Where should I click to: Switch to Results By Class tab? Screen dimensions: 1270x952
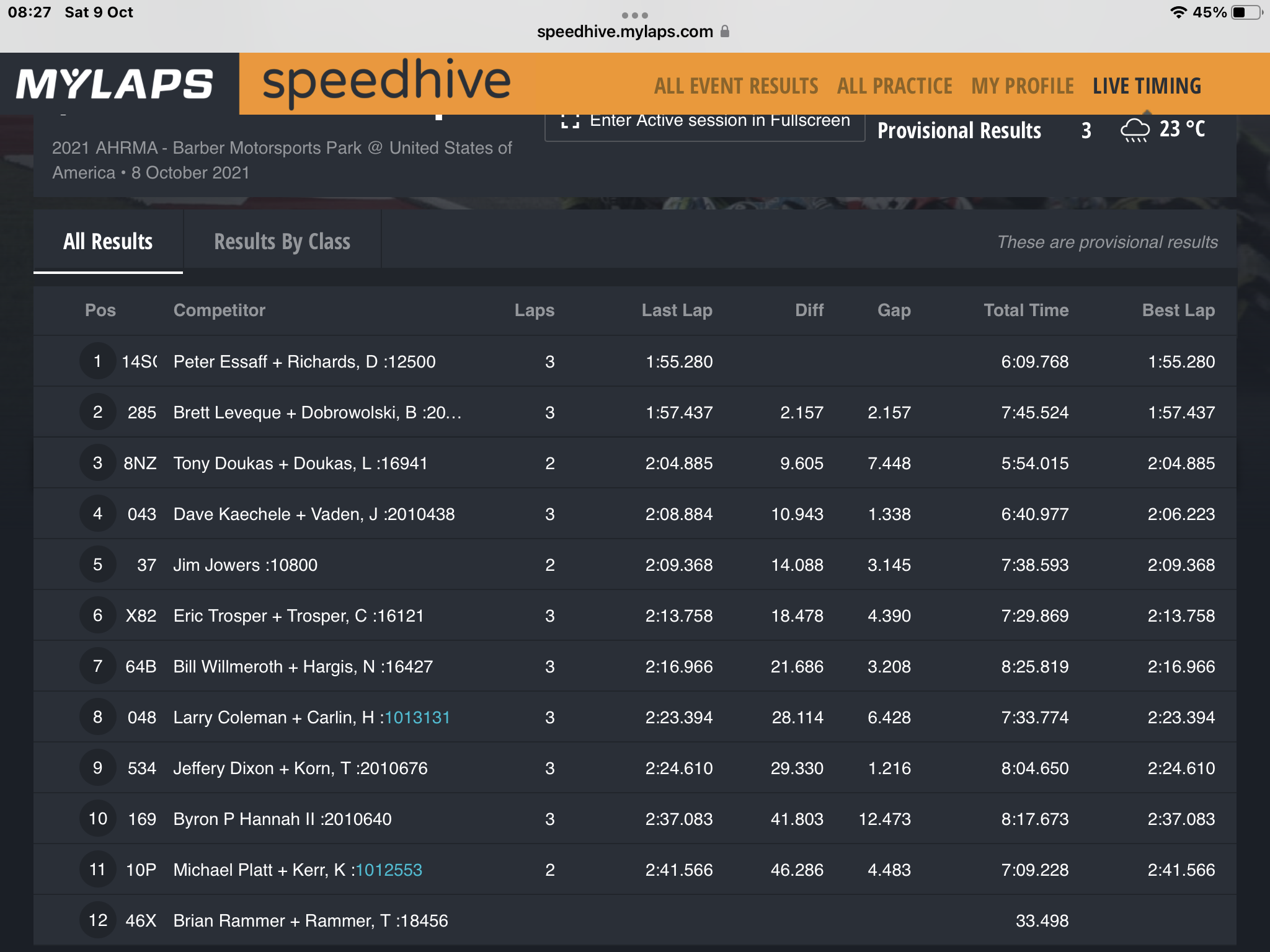tap(282, 241)
